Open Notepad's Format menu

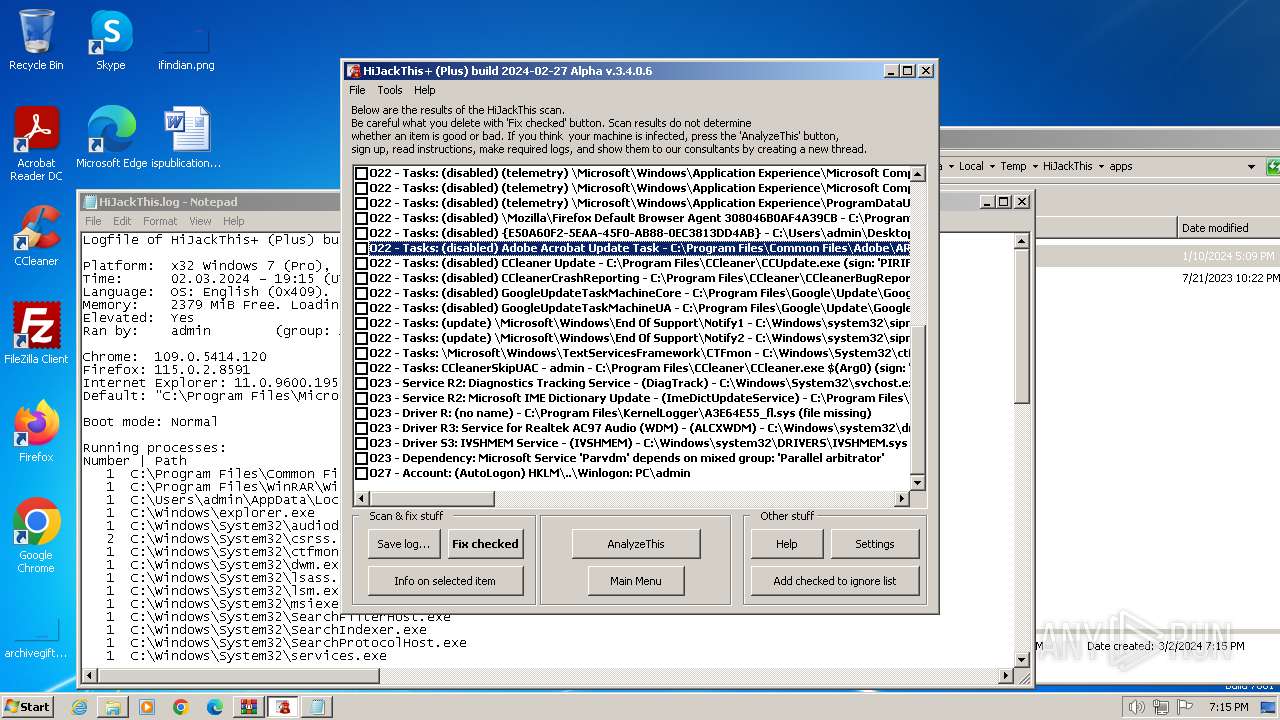160,221
